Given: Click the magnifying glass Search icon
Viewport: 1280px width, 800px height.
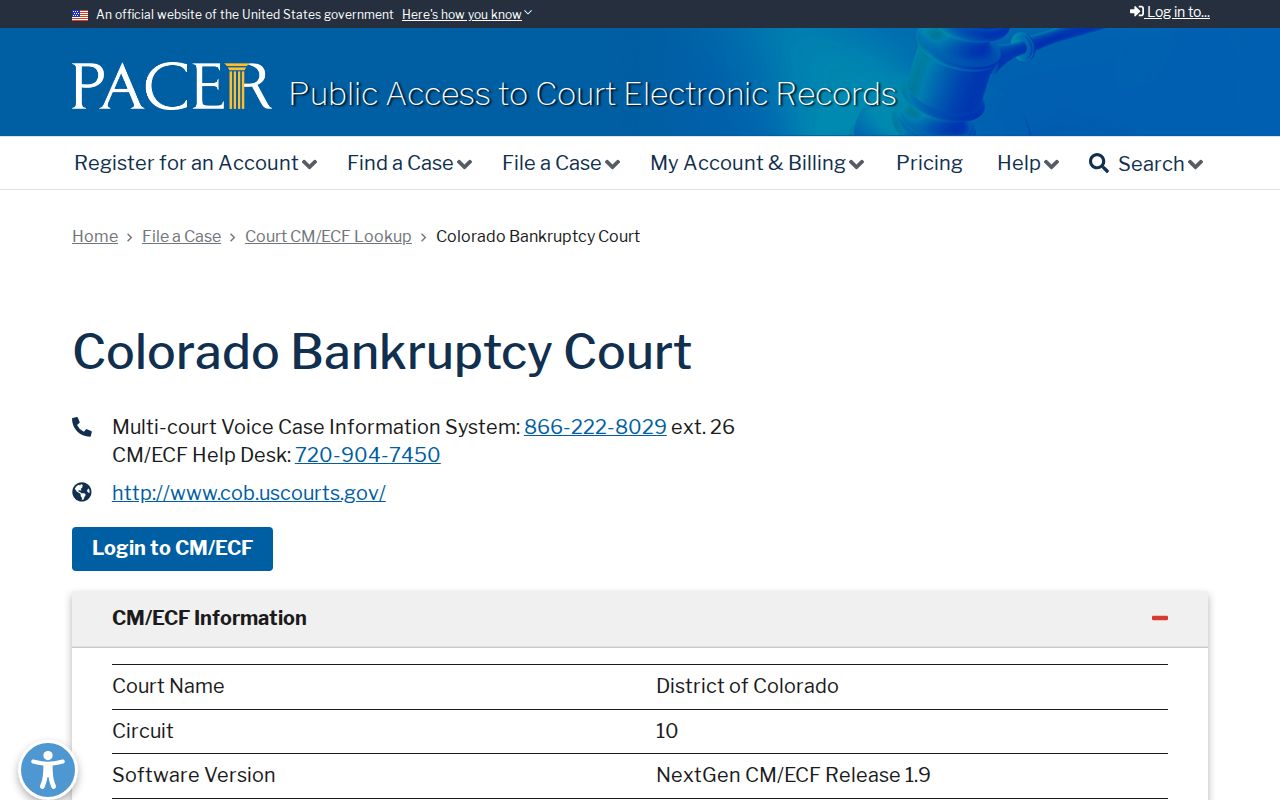Looking at the screenshot, I should (1099, 163).
